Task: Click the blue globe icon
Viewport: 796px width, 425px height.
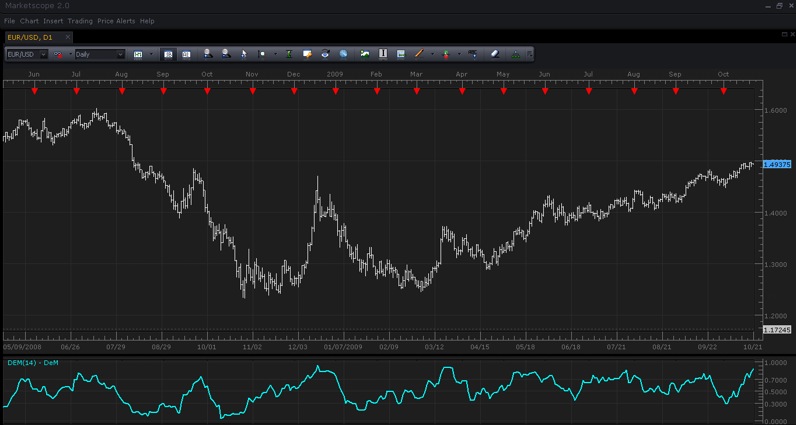Action: click(x=344, y=54)
